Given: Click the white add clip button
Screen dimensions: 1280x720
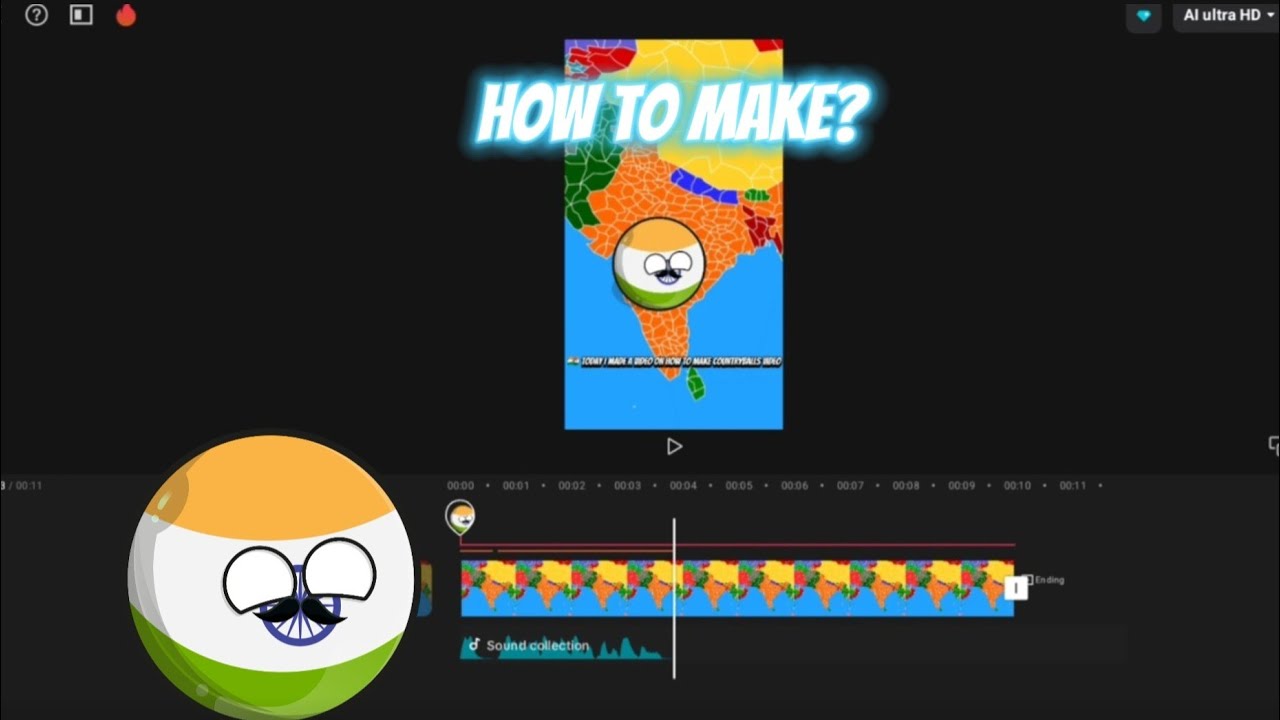Looking at the screenshot, I should (1016, 588).
